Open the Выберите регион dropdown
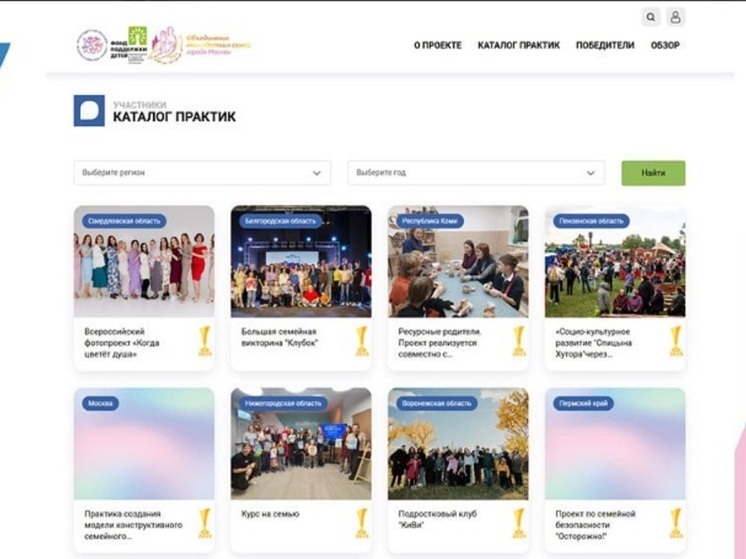The height and width of the screenshot is (559, 746). [202, 173]
